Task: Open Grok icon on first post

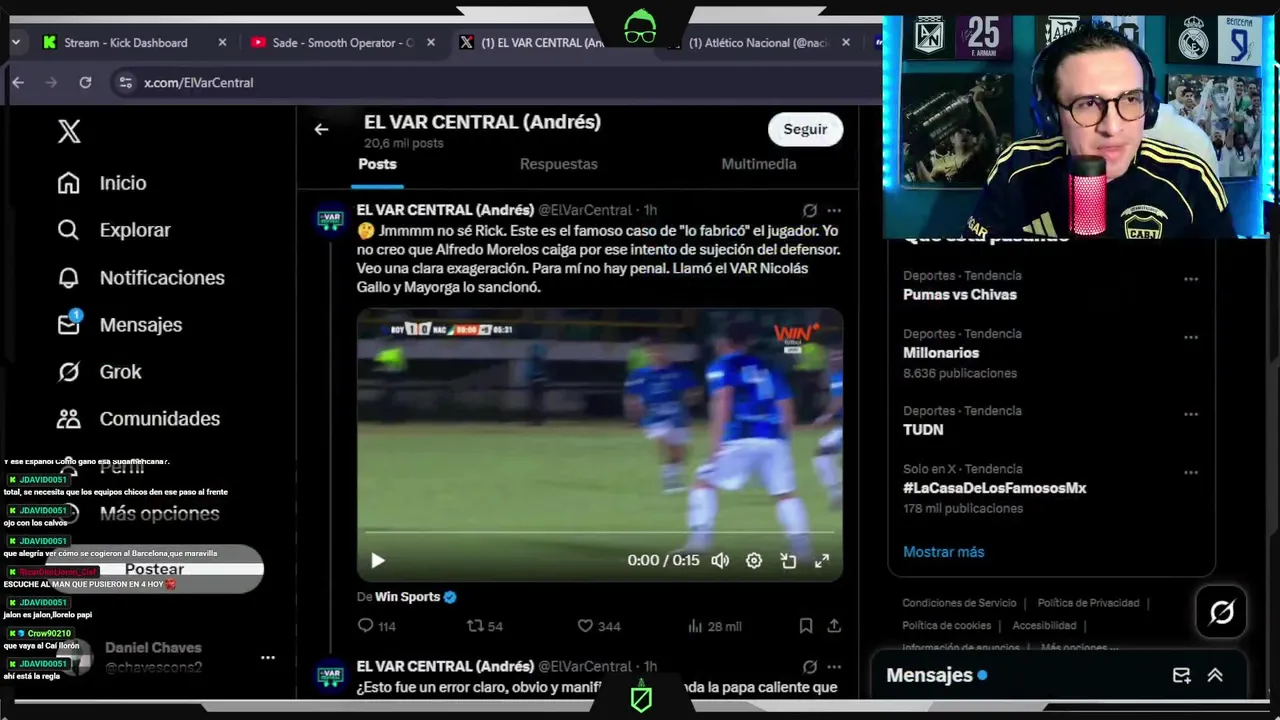Action: [x=810, y=210]
